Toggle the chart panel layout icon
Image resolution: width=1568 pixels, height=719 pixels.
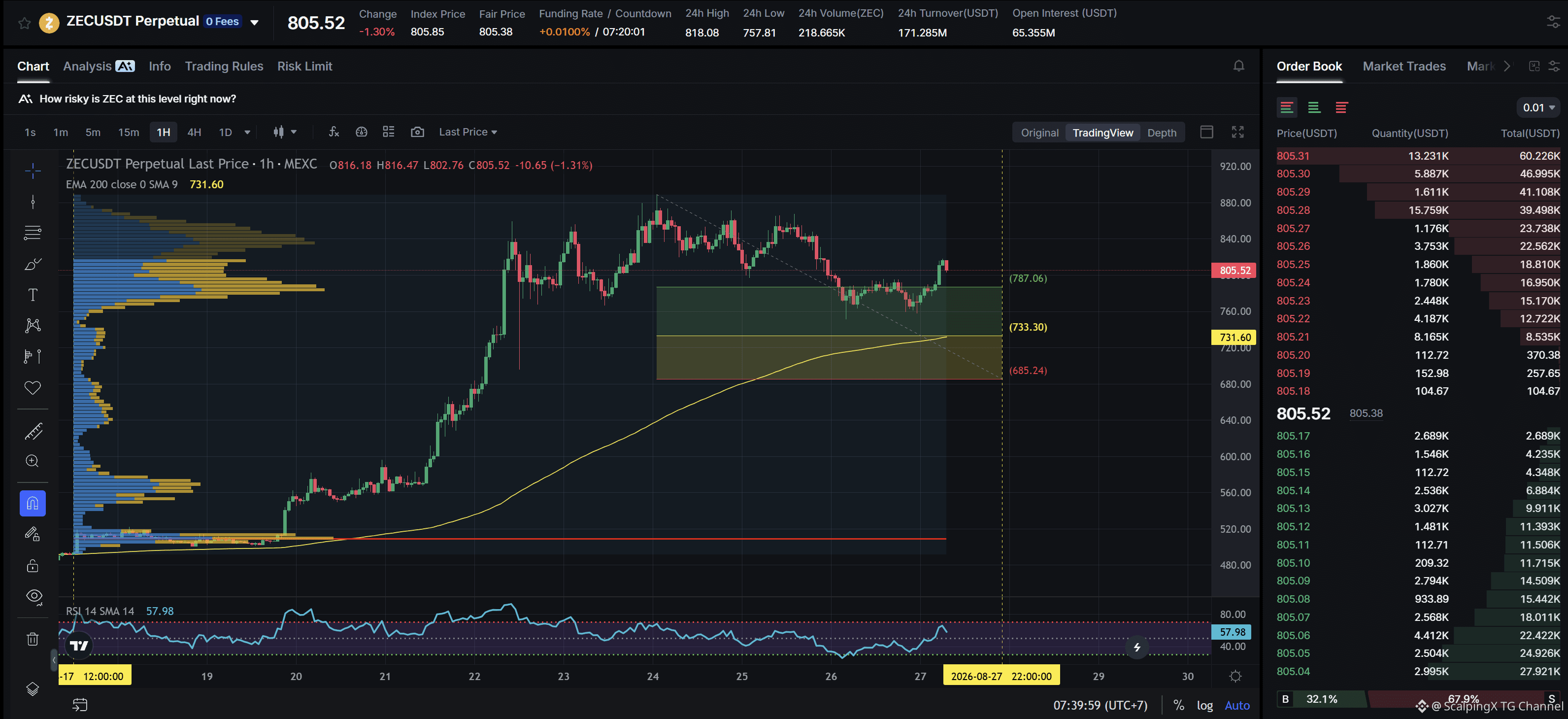coord(1206,132)
